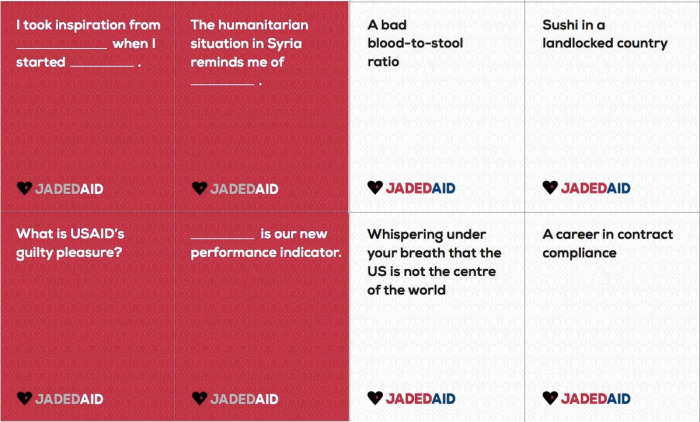Select 'Whispering under your breath' card text

pyautogui.click(x=434, y=262)
